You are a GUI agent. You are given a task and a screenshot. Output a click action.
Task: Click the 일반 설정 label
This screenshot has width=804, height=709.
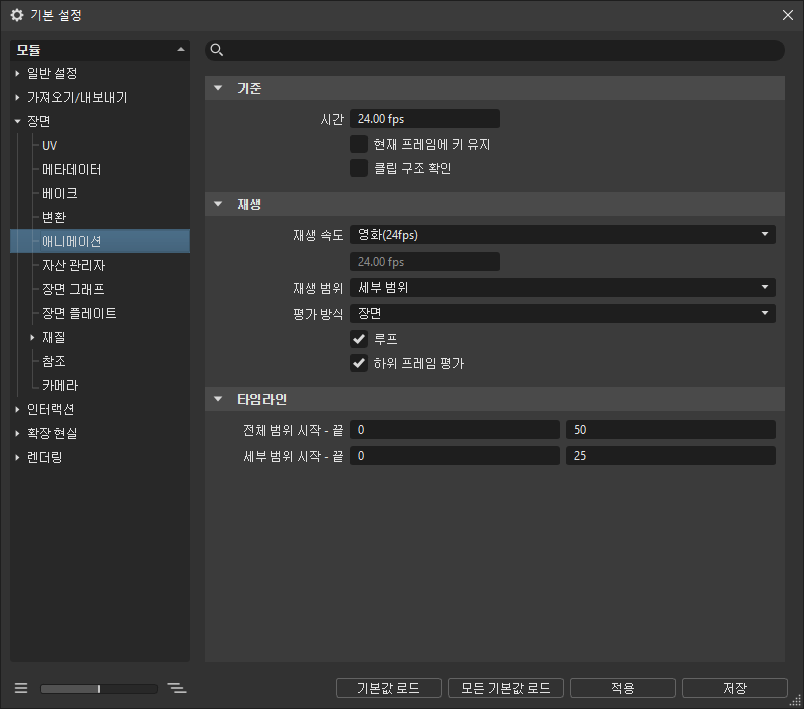52,73
